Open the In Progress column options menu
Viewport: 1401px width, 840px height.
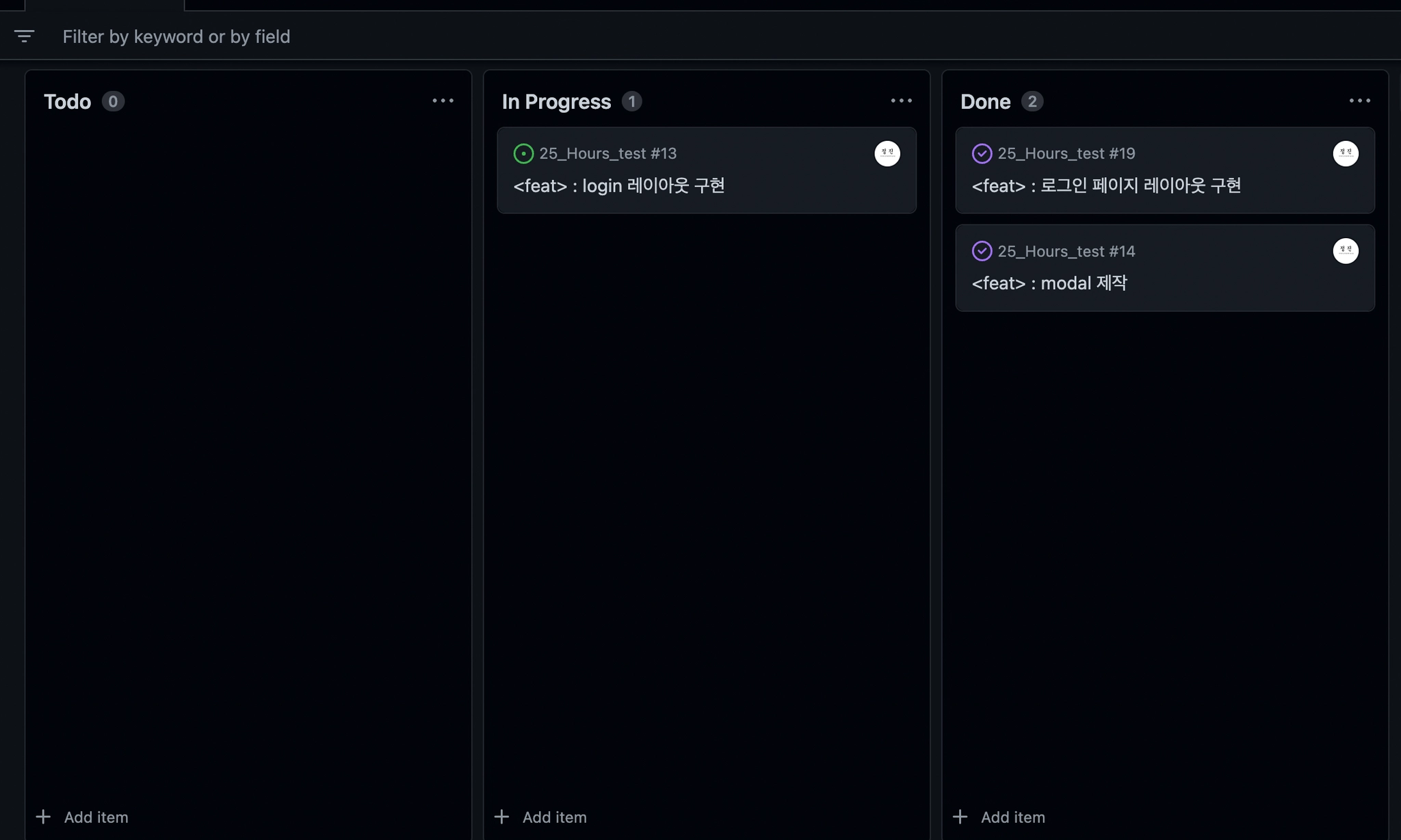(901, 101)
